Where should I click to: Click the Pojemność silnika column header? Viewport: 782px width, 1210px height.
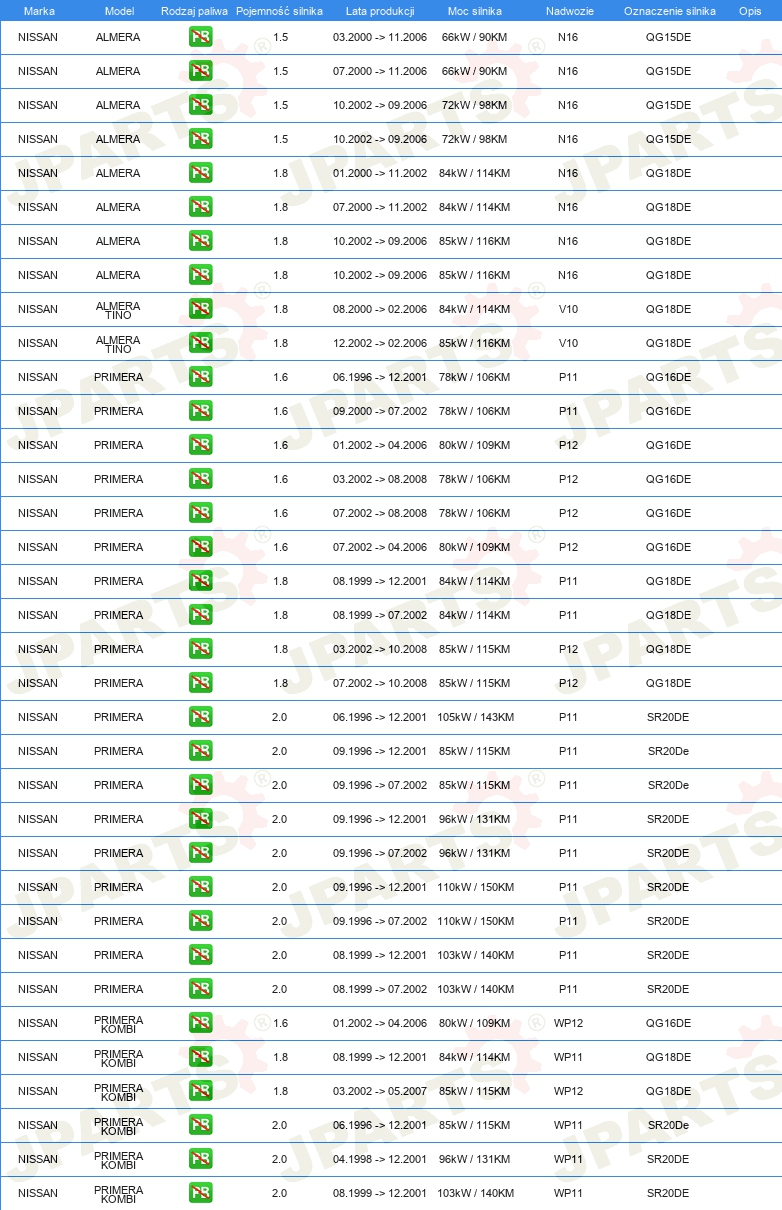279,11
